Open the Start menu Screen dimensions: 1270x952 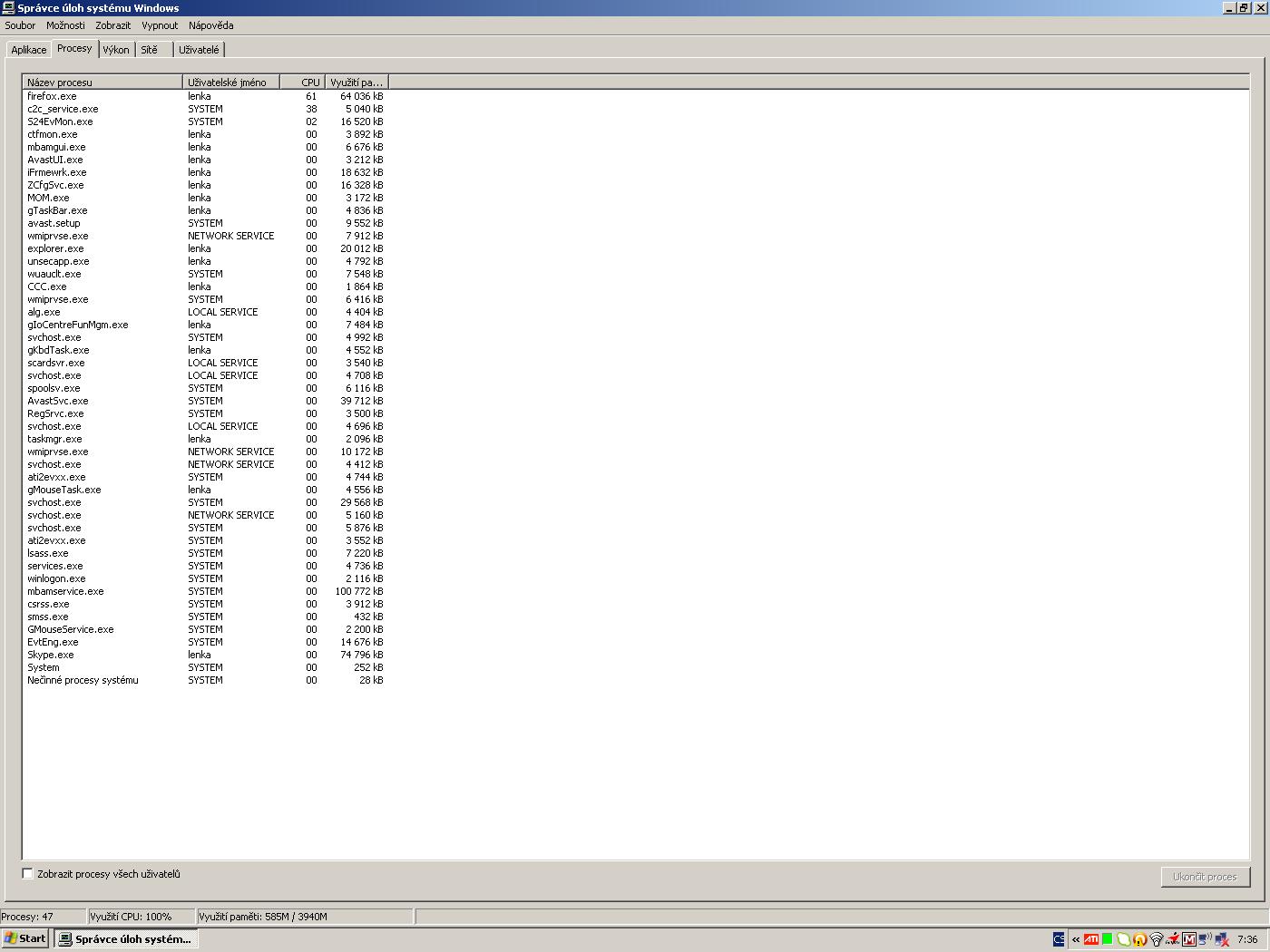25,938
